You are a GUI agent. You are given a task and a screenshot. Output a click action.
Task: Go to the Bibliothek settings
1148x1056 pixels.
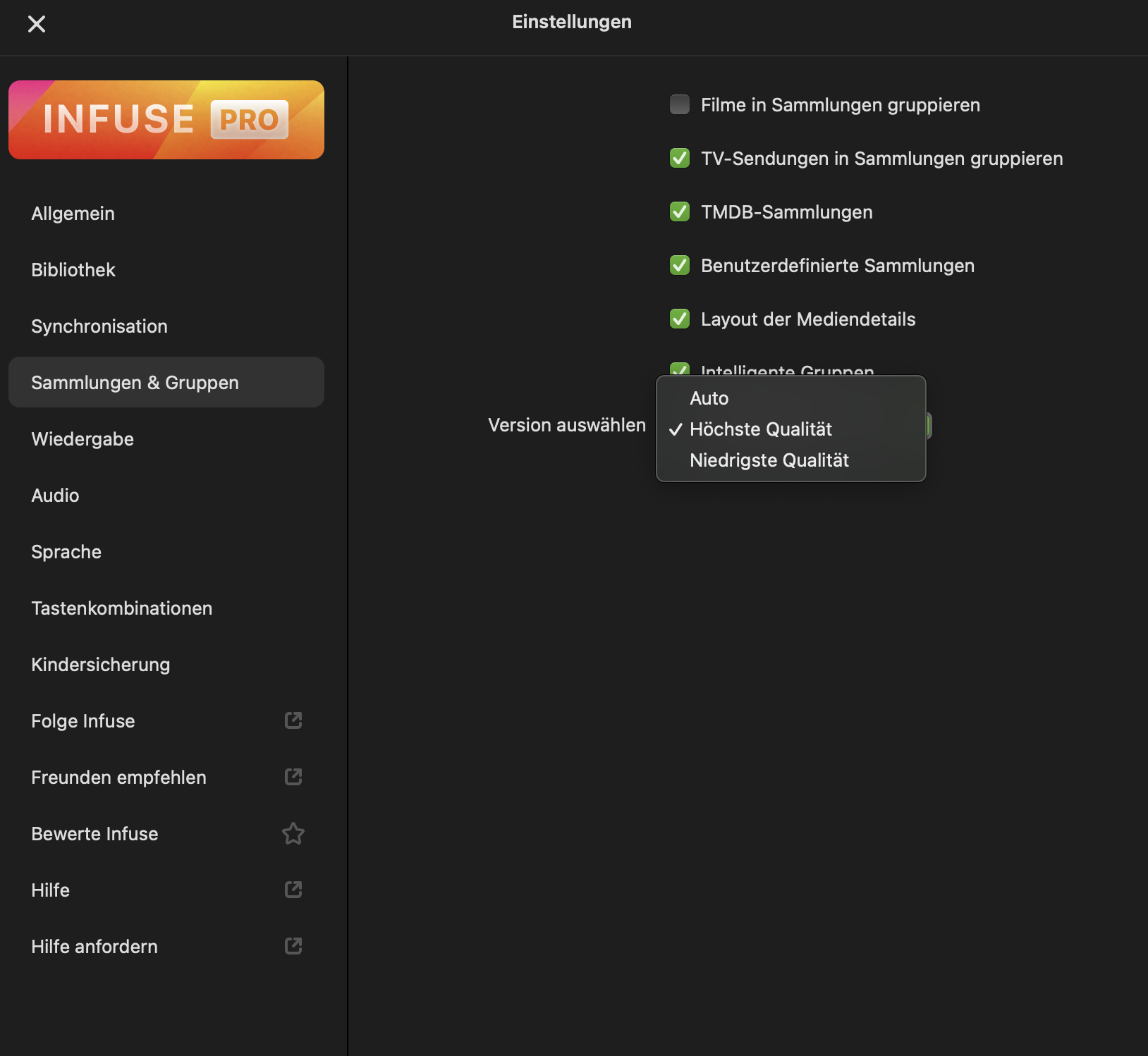(x=73, y=270)
